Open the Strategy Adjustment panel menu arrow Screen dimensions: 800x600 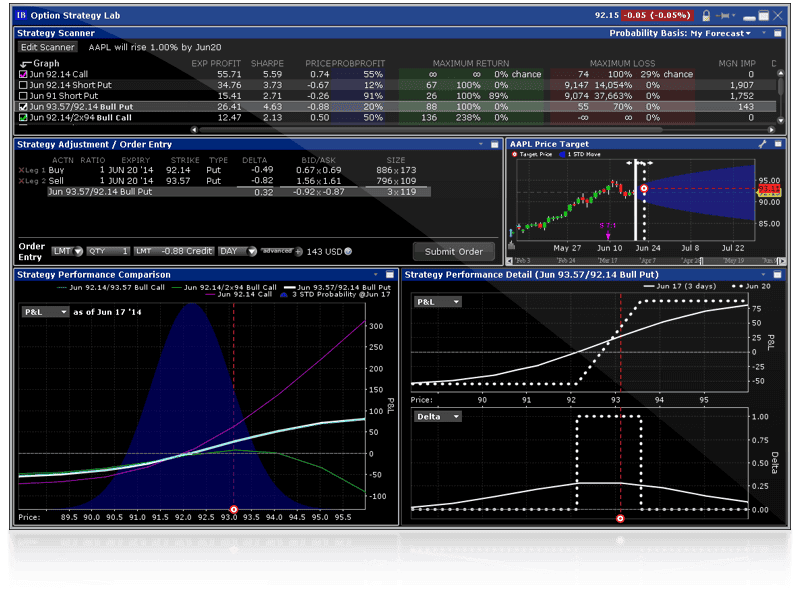click(x=481, y=144)
